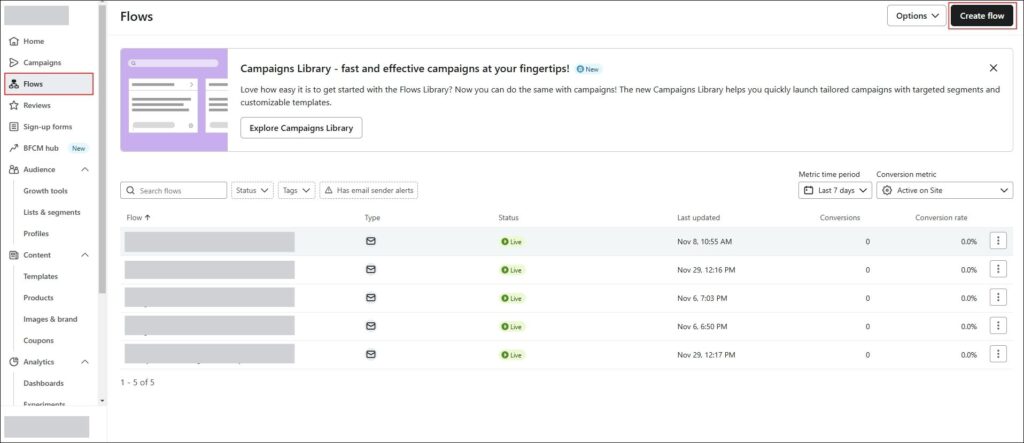
Task: Click the Create flow button
Action: (x=982, y=16)
